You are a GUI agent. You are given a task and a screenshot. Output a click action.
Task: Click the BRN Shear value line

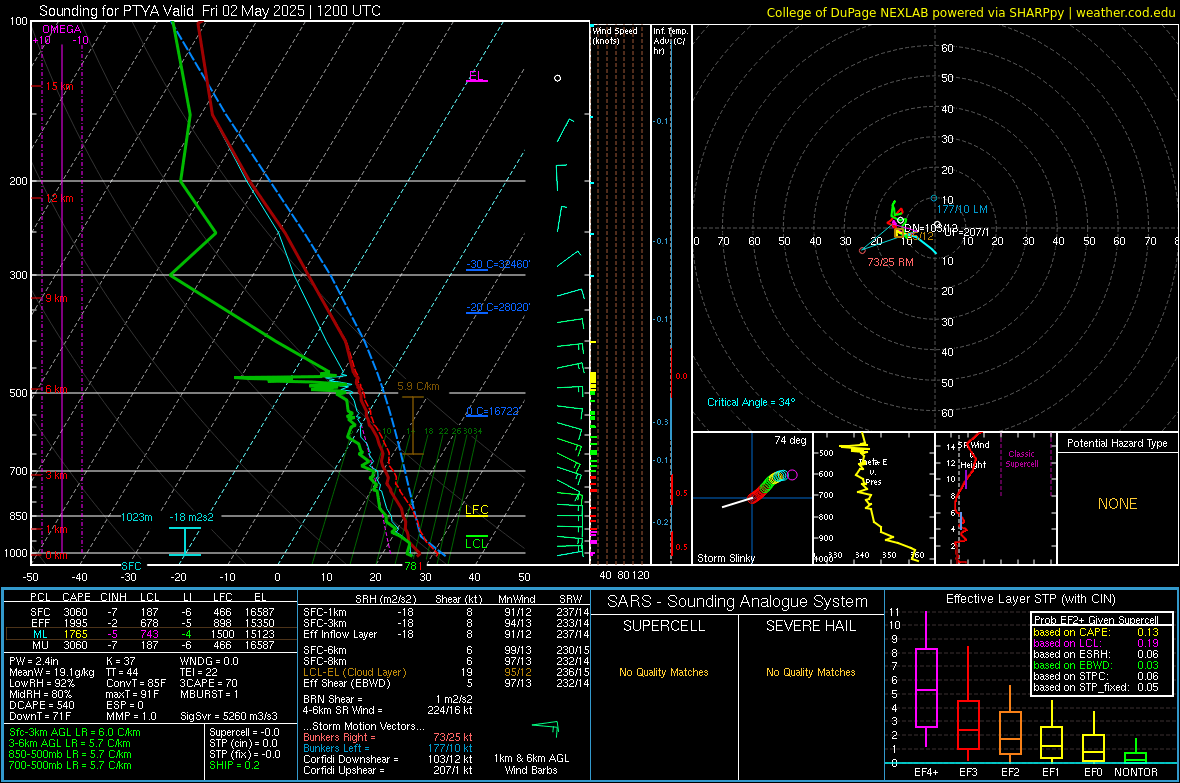point(388,699)
